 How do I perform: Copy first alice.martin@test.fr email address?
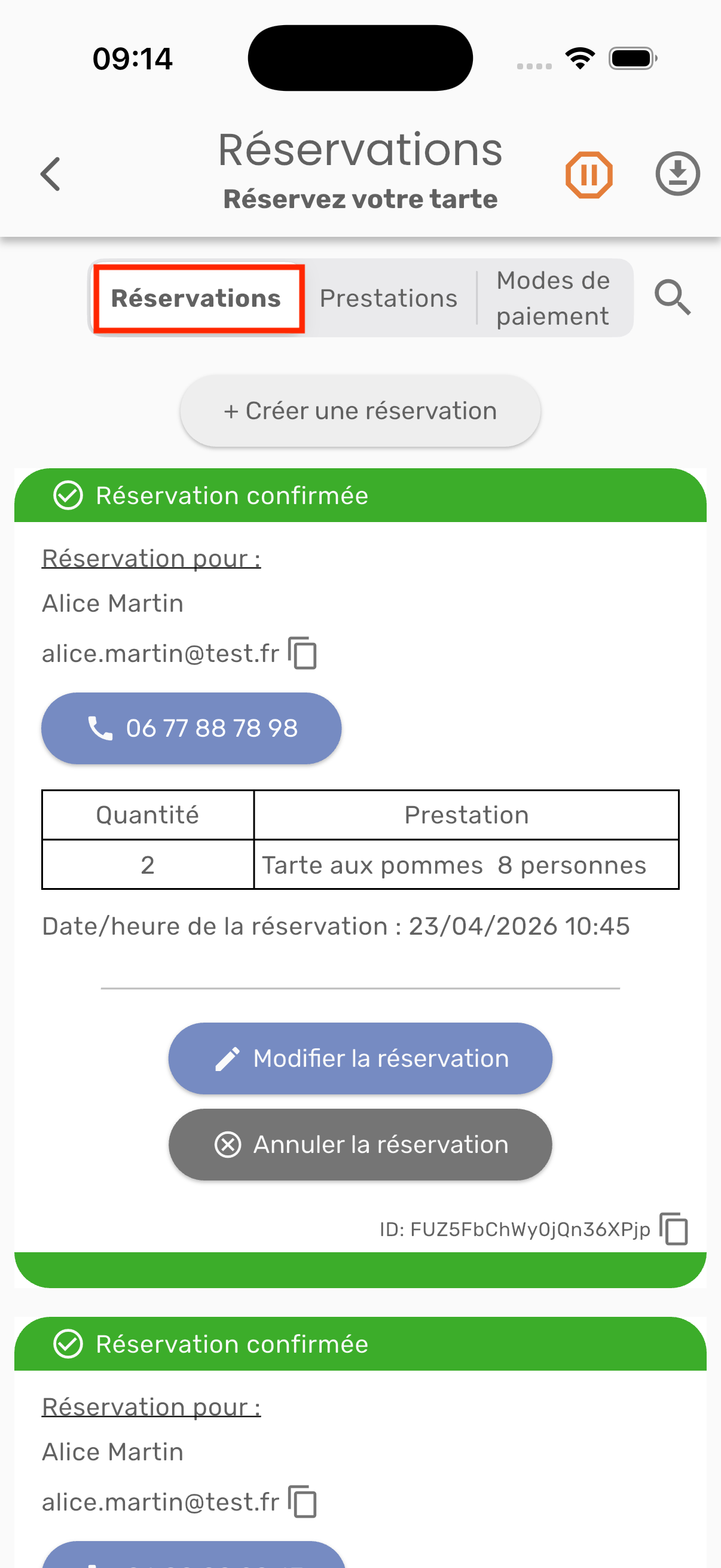tap(303, 653)
